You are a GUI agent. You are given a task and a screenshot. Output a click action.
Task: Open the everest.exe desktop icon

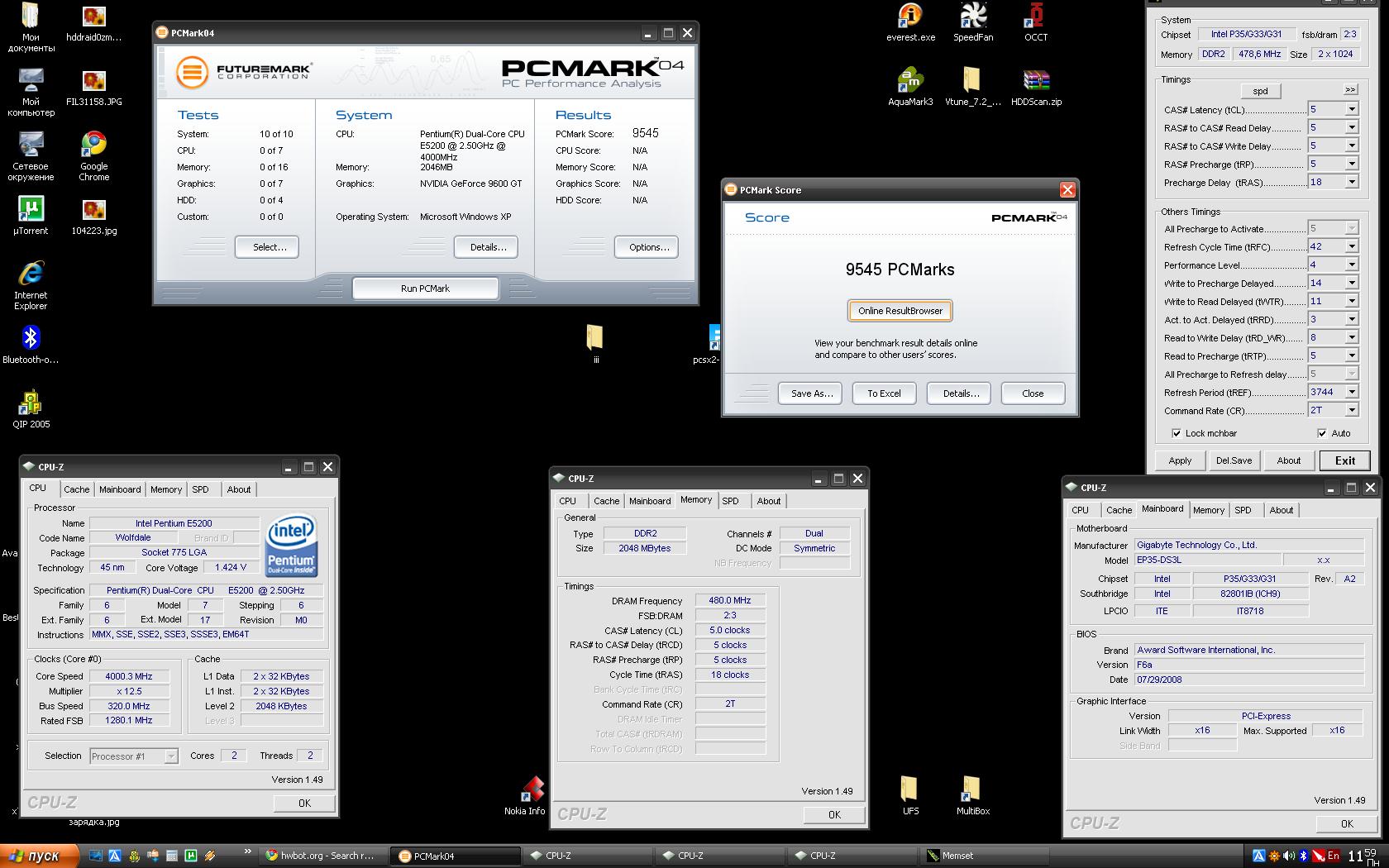click(x=910, y=22)
